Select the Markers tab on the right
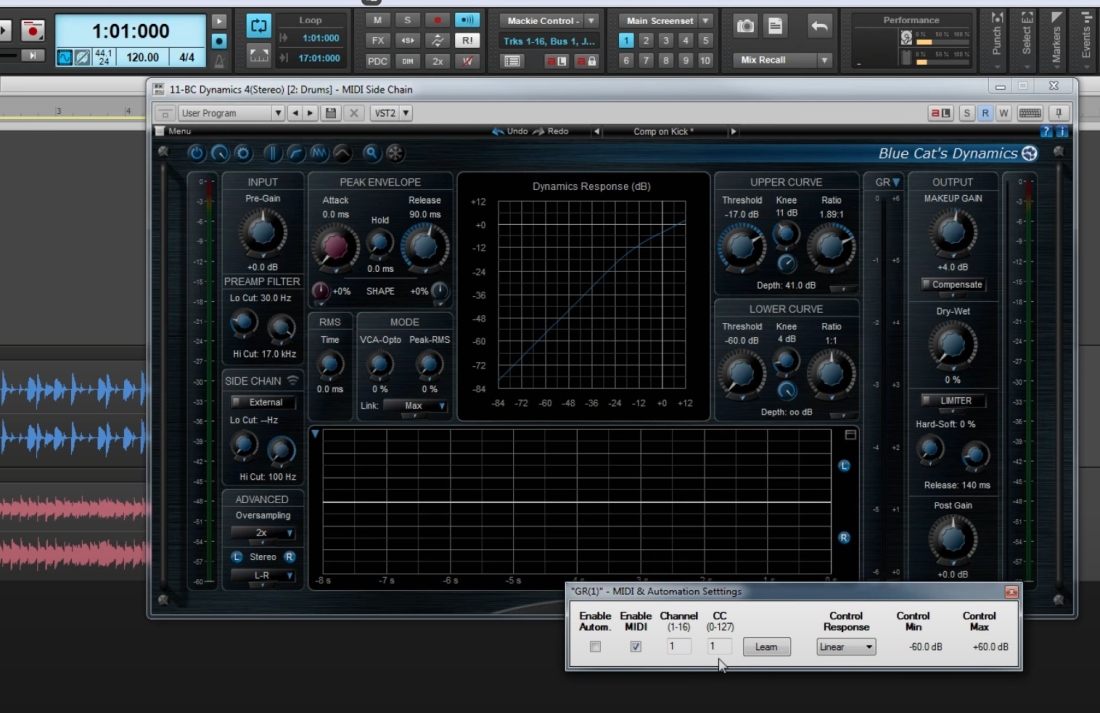The image size is (1100, 713). 1057,40
